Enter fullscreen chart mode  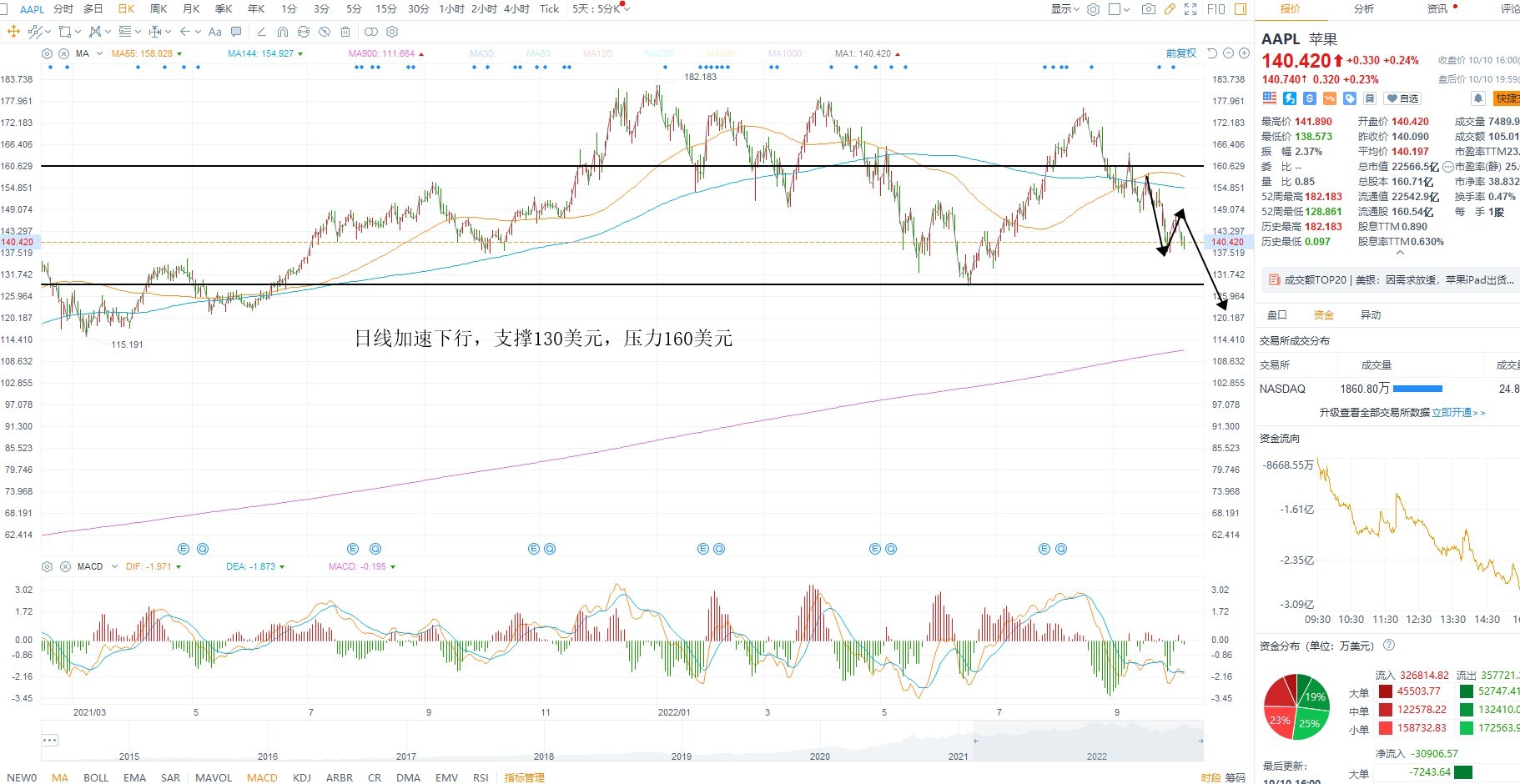[1190, 9]
